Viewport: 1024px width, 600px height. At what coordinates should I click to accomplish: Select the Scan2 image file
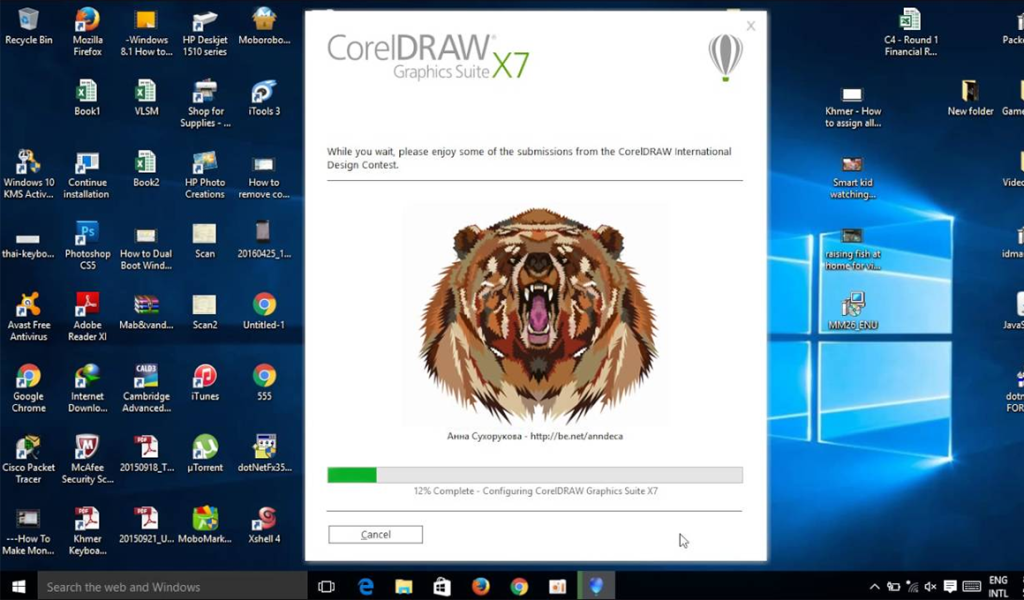205,311
